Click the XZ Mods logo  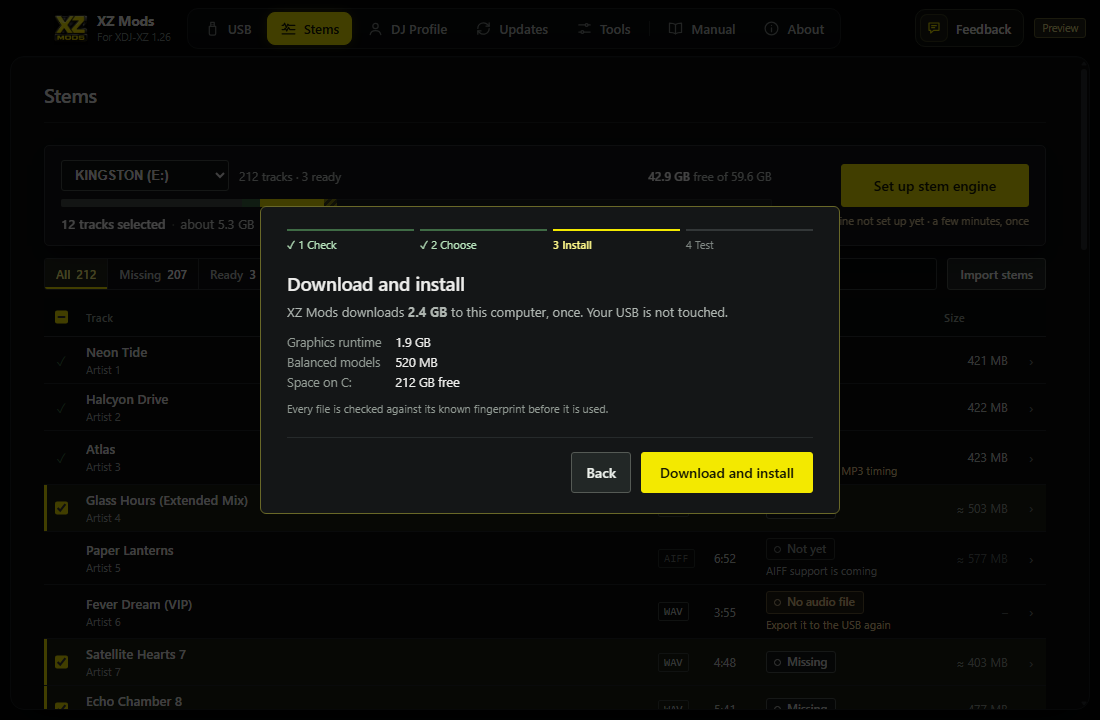tap(71, 28)
